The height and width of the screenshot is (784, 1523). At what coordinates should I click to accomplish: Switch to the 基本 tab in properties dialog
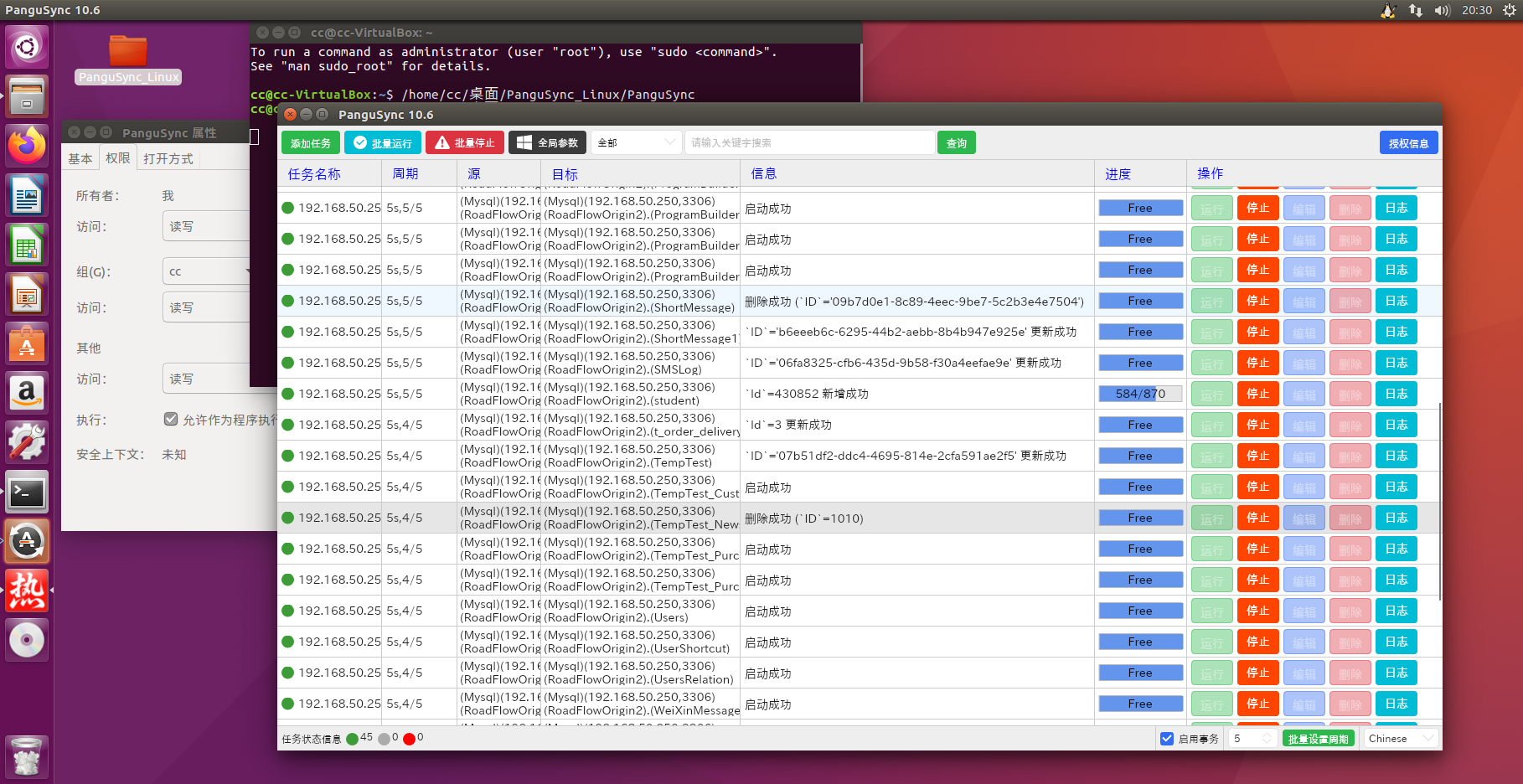(x=80, y=157)
